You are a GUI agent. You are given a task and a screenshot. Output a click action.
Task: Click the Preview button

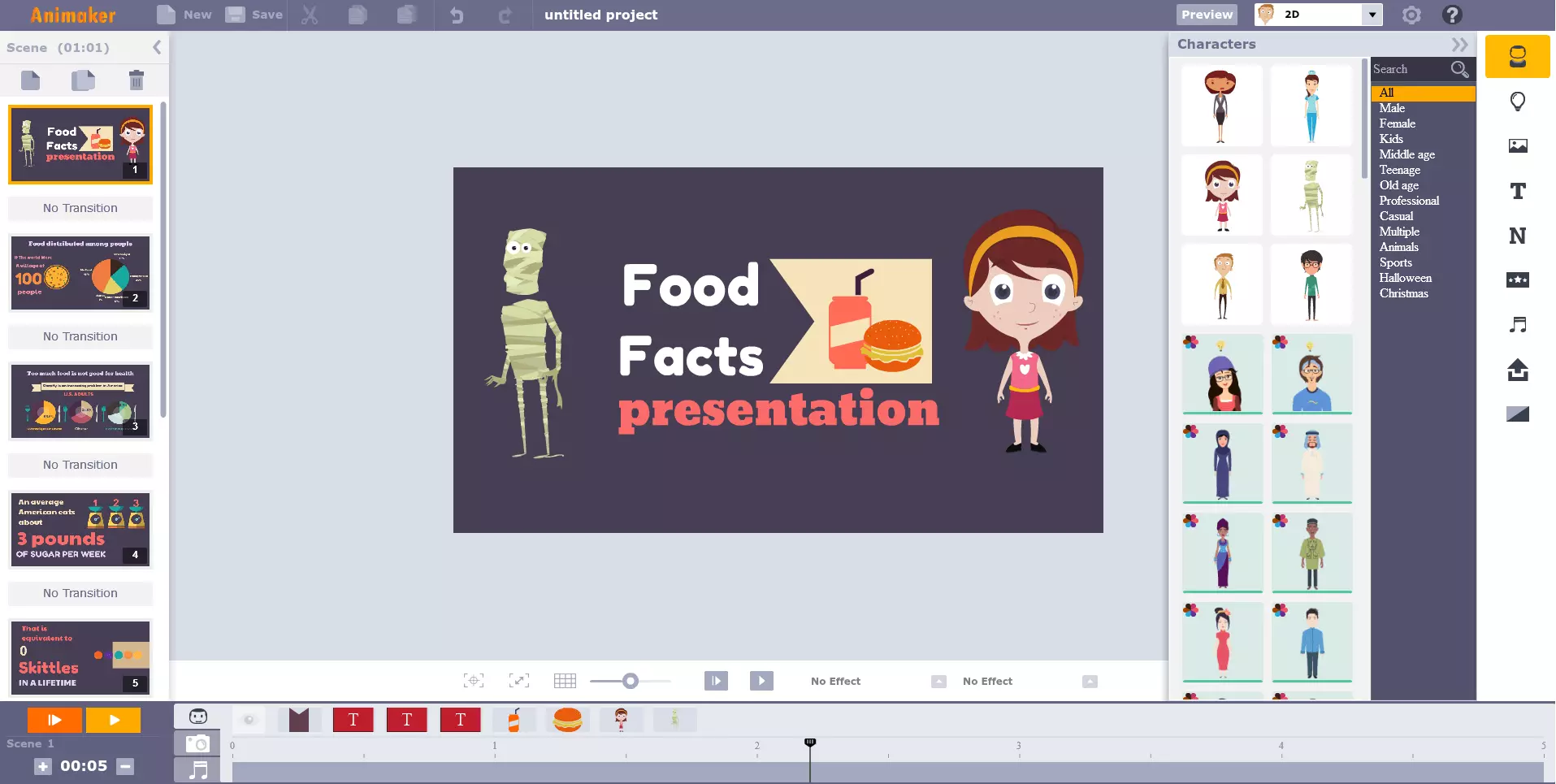tap(1207, 15)
